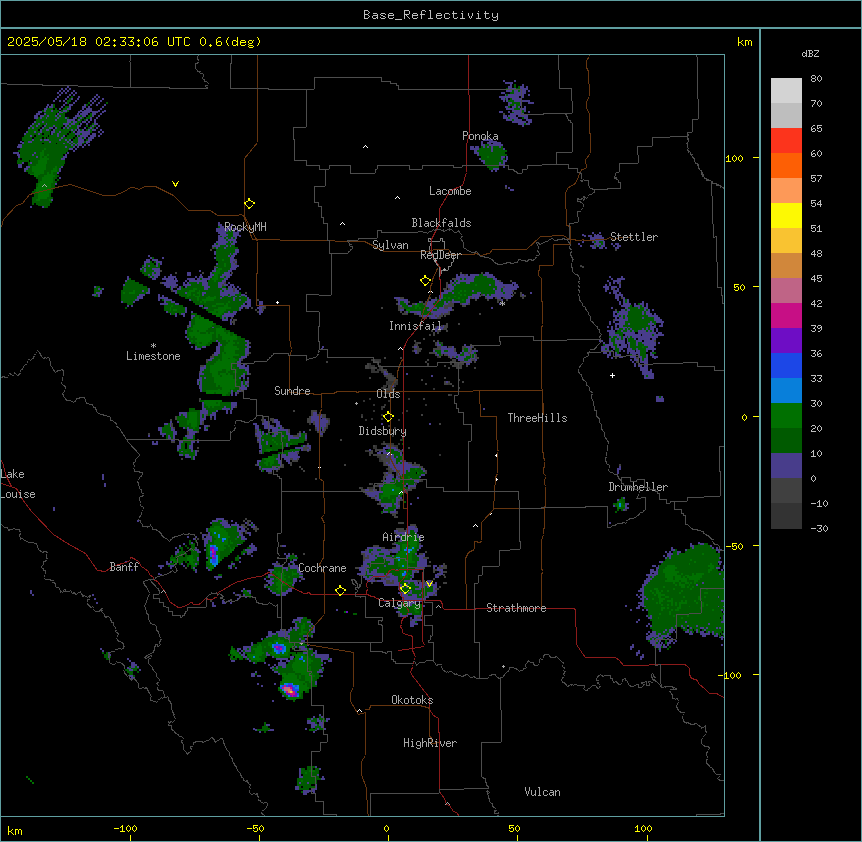Select the blue 33-36 dBZ legend swatch

tap(786, 365)
